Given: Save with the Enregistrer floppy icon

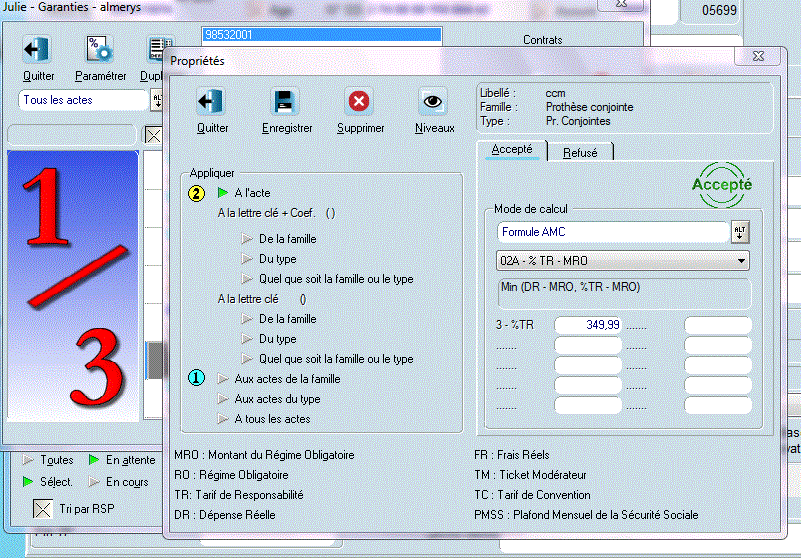Looking at the screenshot, I should (285, 103).
